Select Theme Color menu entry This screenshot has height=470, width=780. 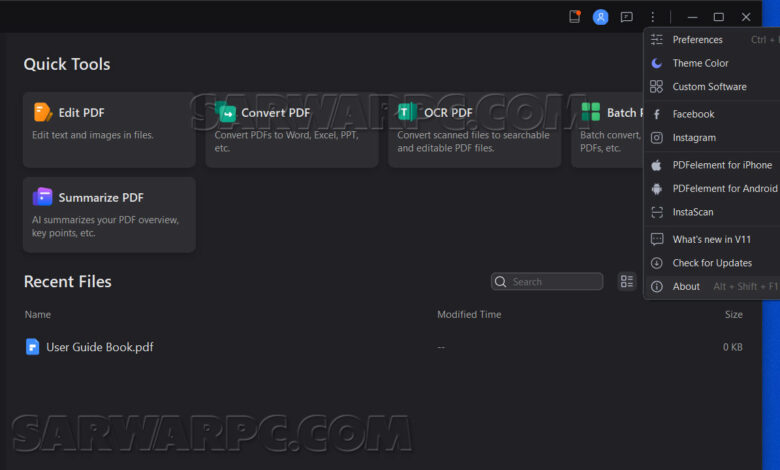click(x=712, y=63)
